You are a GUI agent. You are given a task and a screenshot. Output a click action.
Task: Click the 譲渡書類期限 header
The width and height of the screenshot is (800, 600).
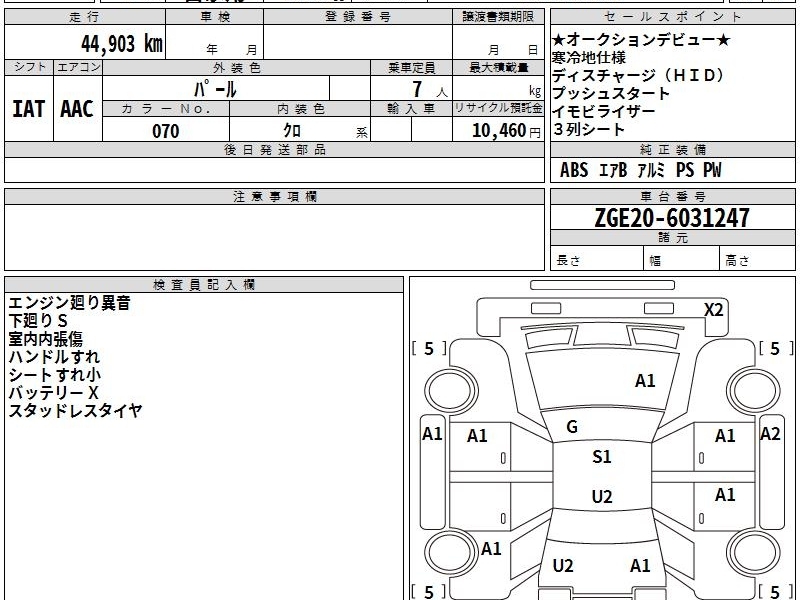498,17
